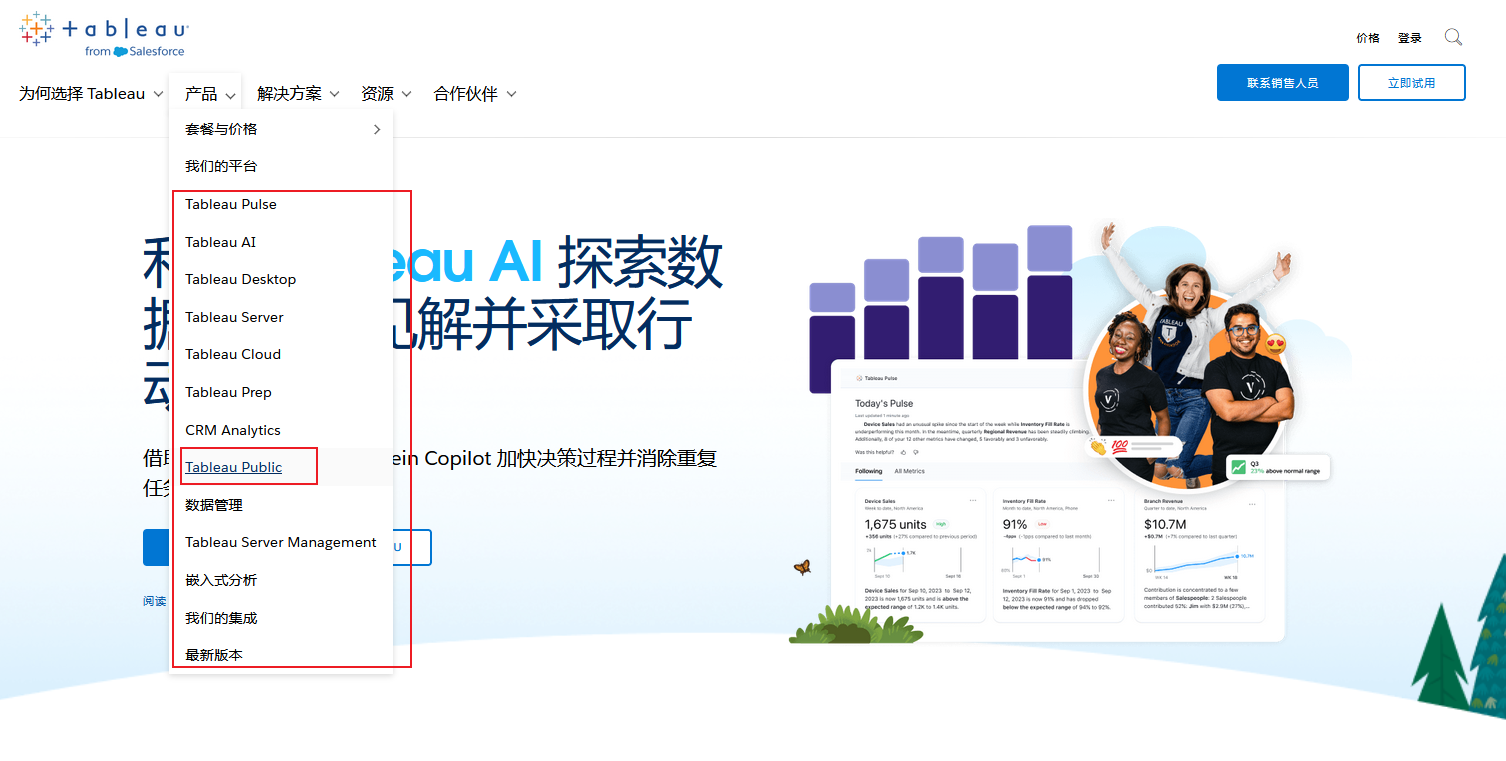
Task: Open the Tableau Public link
Action: click(234, 467)
